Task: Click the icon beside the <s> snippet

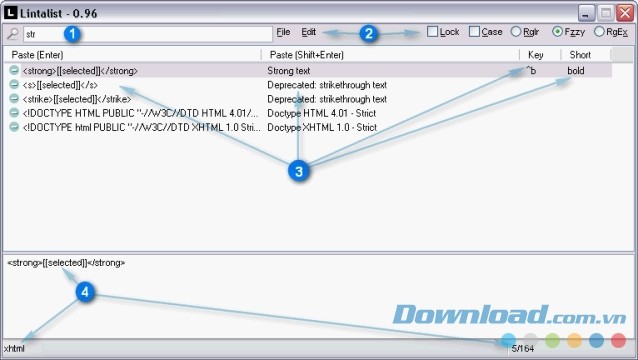Action: point(14,85)
